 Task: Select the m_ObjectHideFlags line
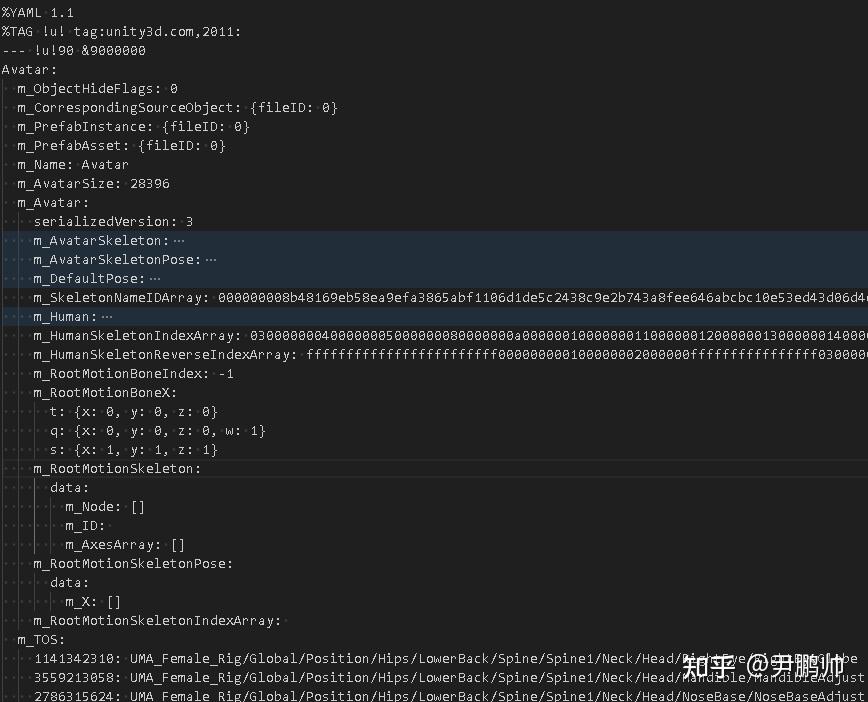(x=97, y=89)
